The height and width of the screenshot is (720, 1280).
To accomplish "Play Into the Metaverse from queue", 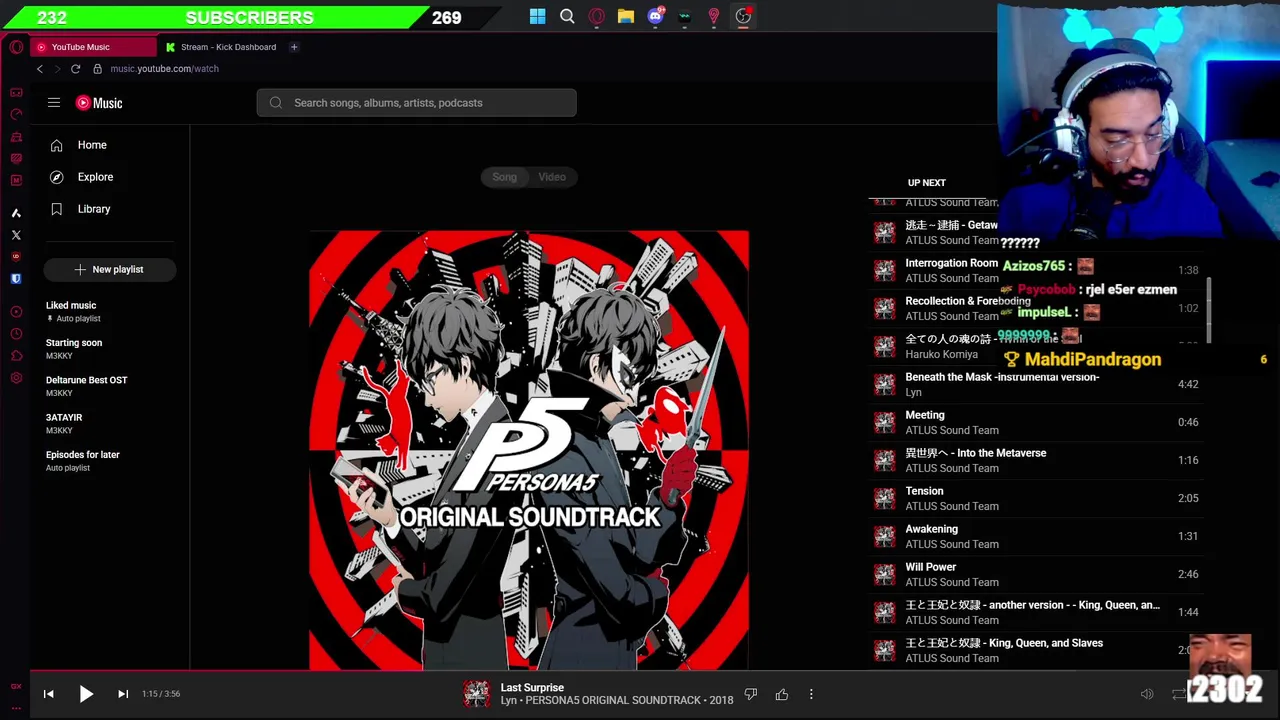I will pyautogui.click(x=1036, y=460).
